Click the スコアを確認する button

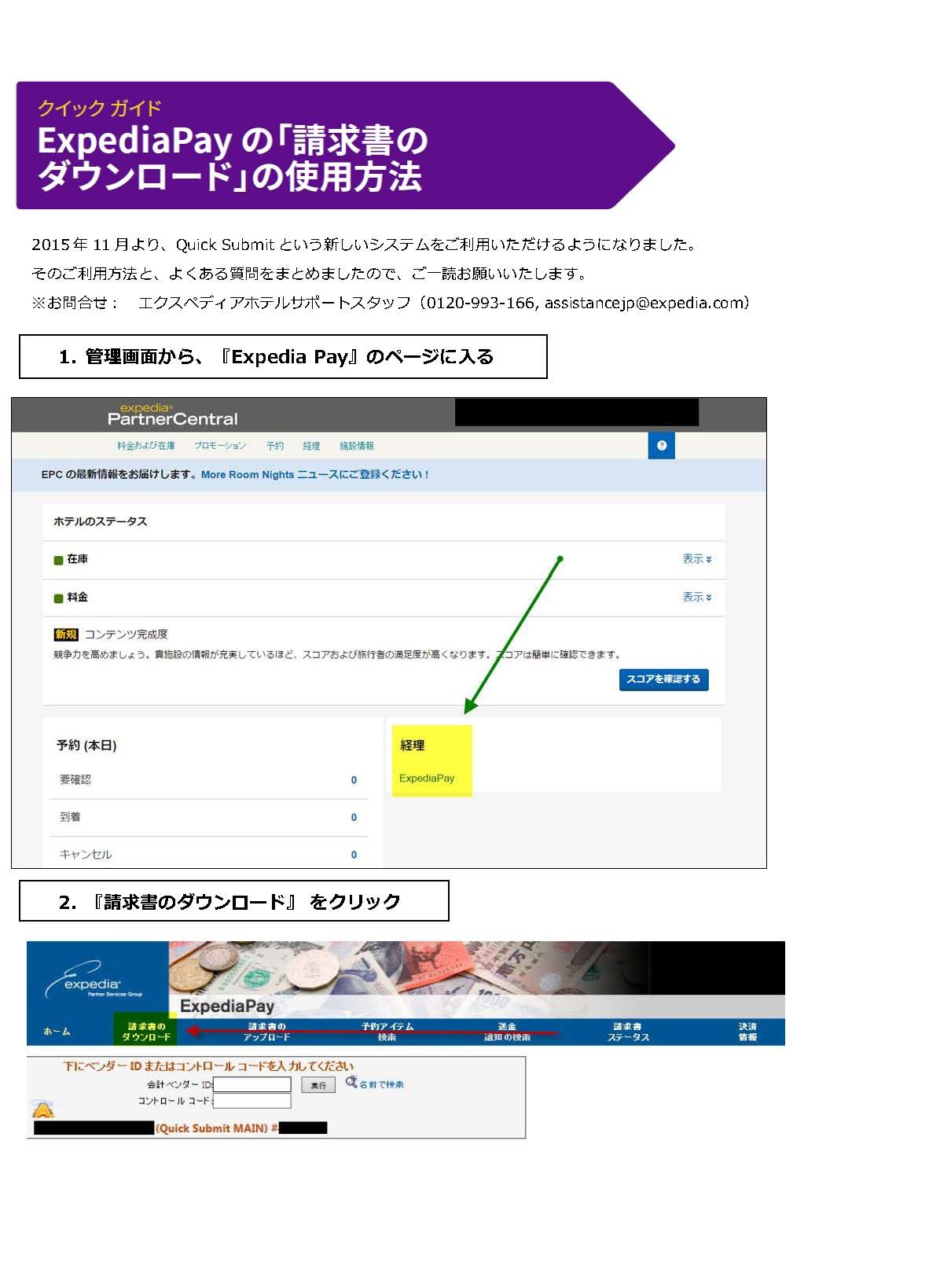663,679
